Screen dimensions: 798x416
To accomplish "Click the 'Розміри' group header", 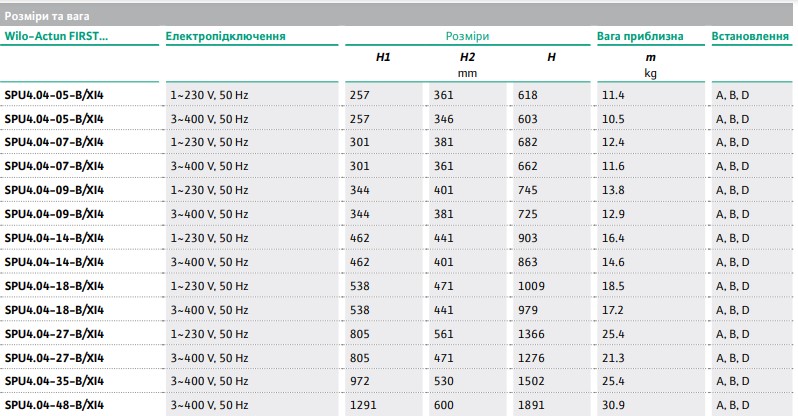I will 467,37.
